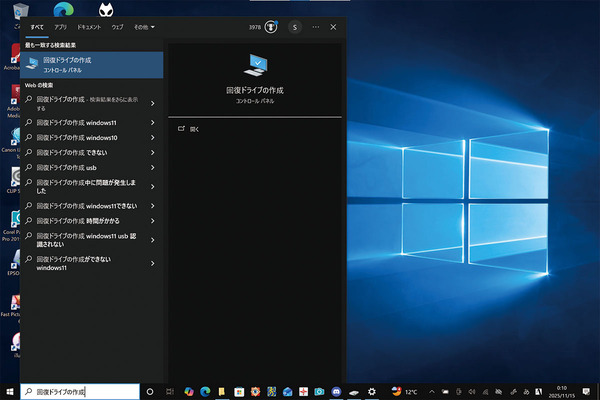The image size is (600, 400).
Task: Open the Mail app on taskbar
Action: coord(287,392)
